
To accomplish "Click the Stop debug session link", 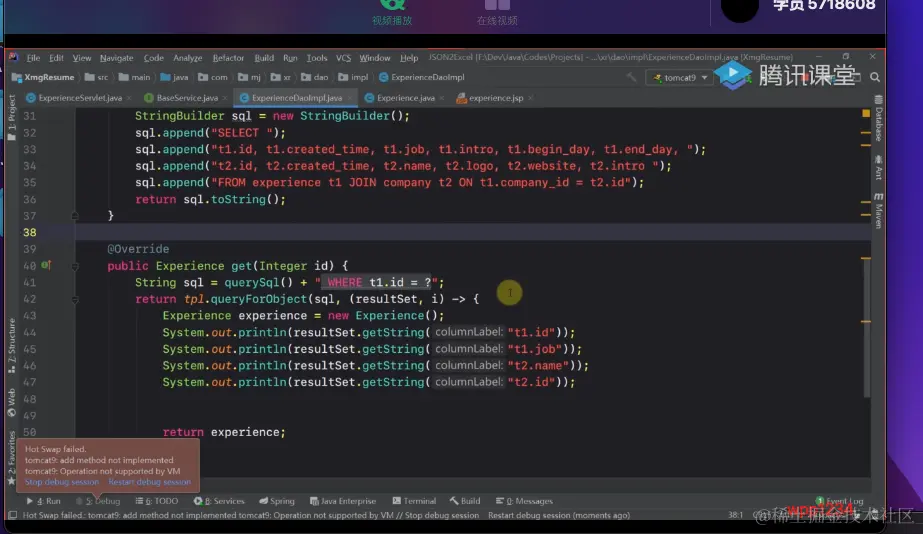I will (62, 482).
